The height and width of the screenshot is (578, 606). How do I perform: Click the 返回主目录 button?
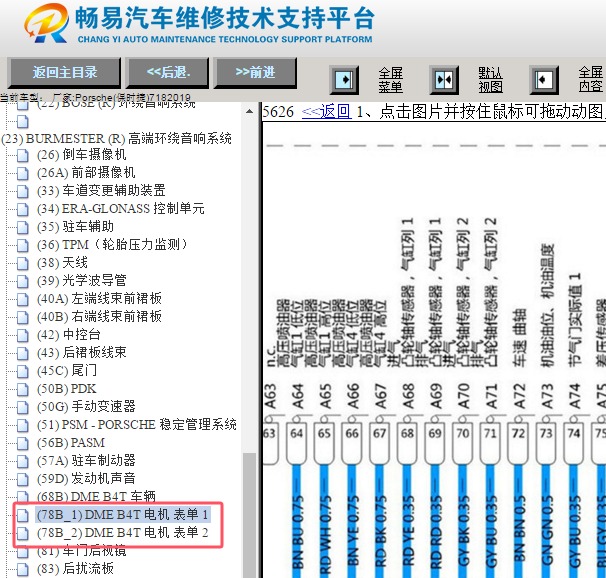(x=64, y=73)
